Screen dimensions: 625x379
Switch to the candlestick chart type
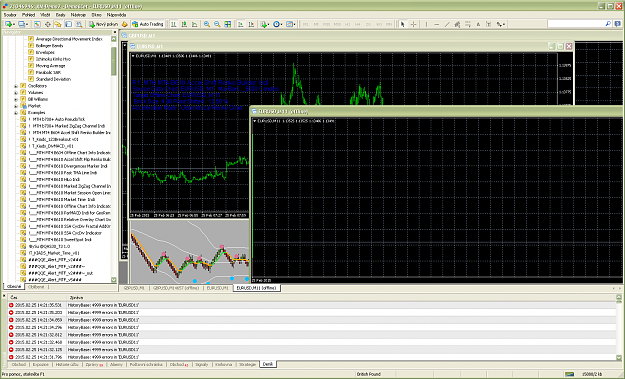[x=184, y=24]
